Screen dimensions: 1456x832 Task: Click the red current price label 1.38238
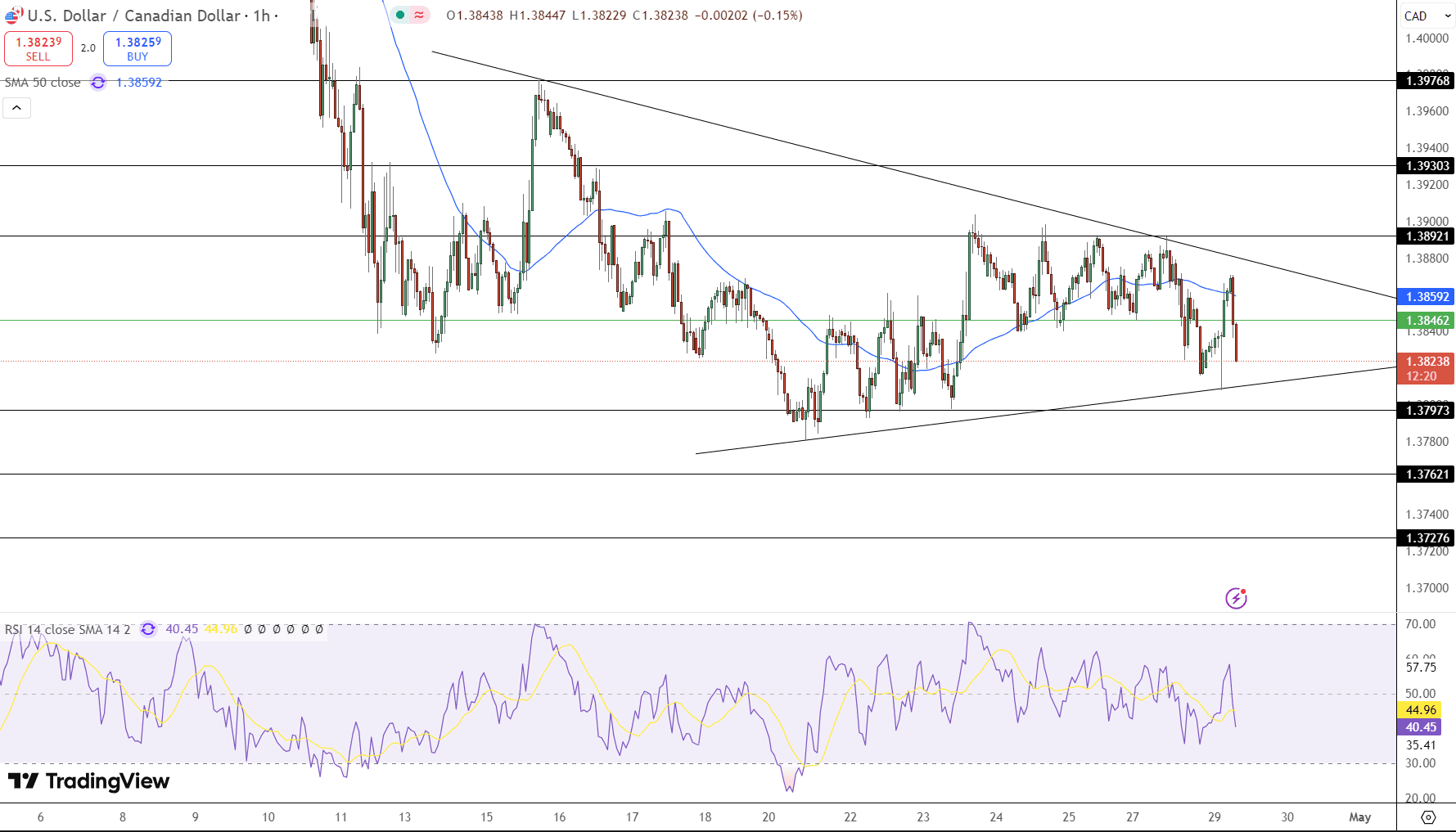(x=1427, y=369)
